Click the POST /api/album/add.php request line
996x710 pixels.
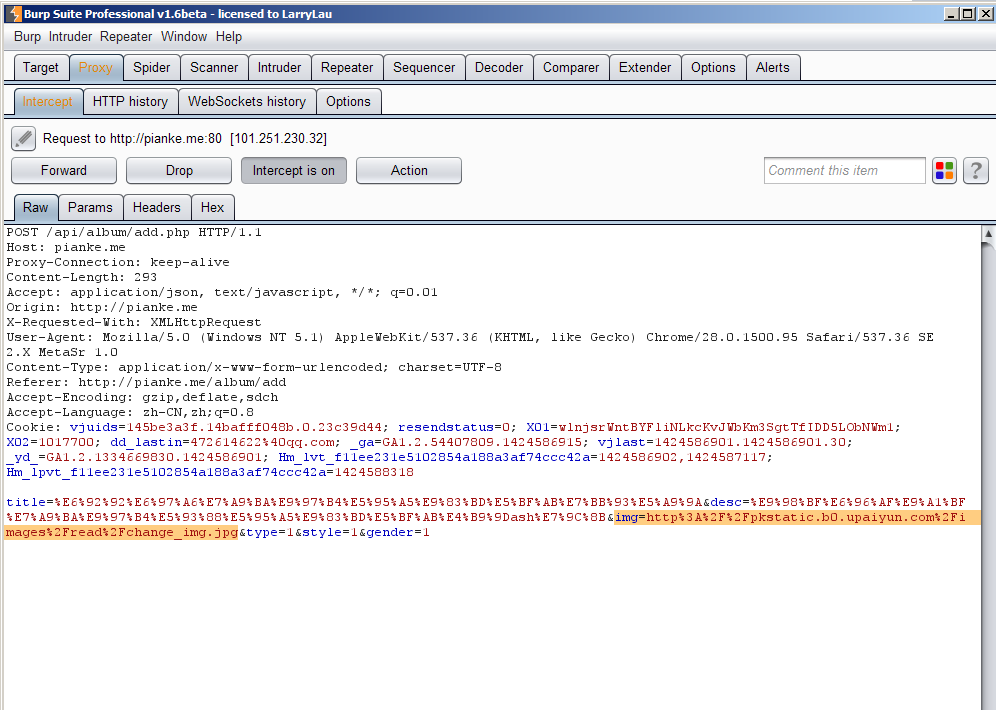pos(134,232)
